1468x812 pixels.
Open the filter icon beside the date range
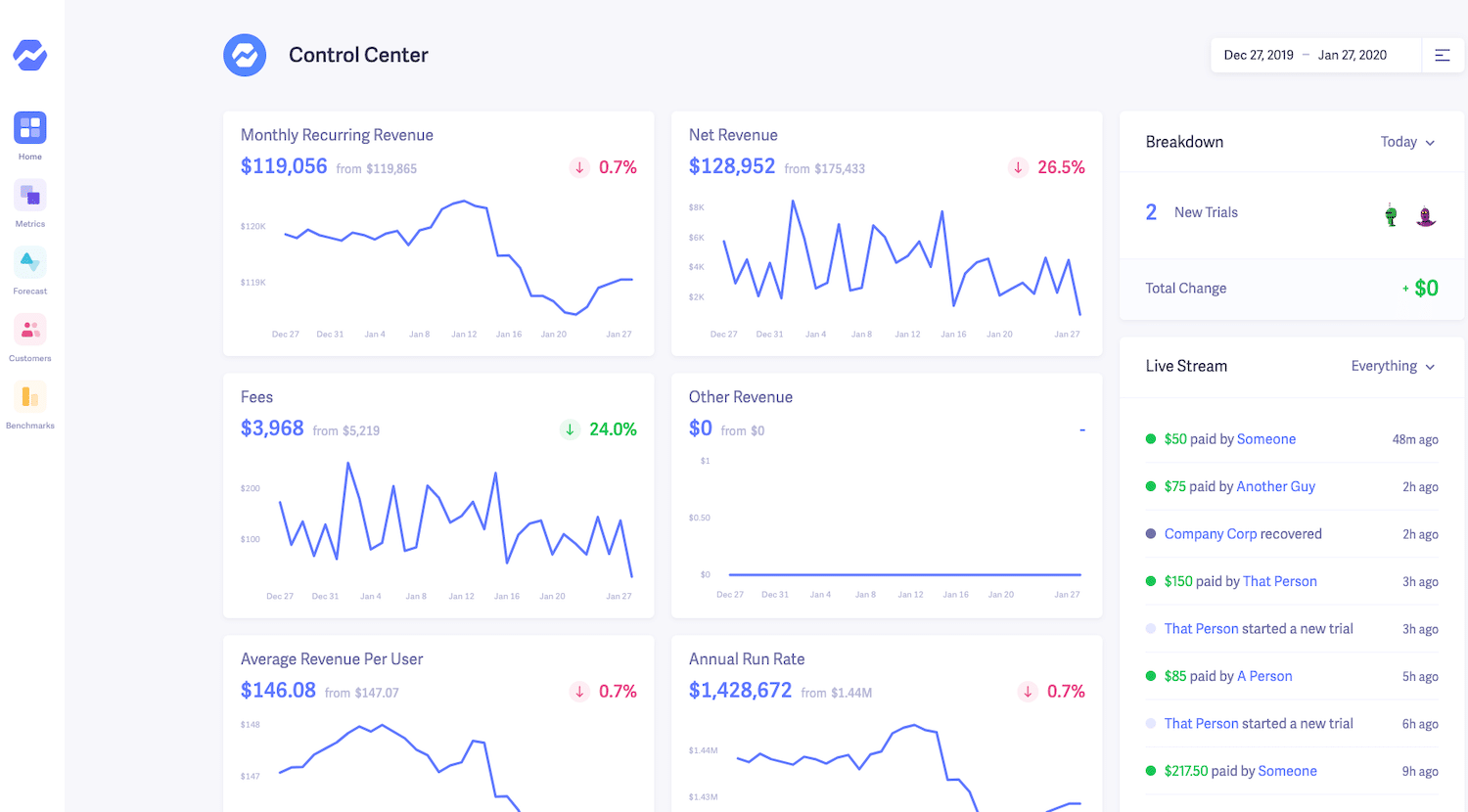[1444, 55]
